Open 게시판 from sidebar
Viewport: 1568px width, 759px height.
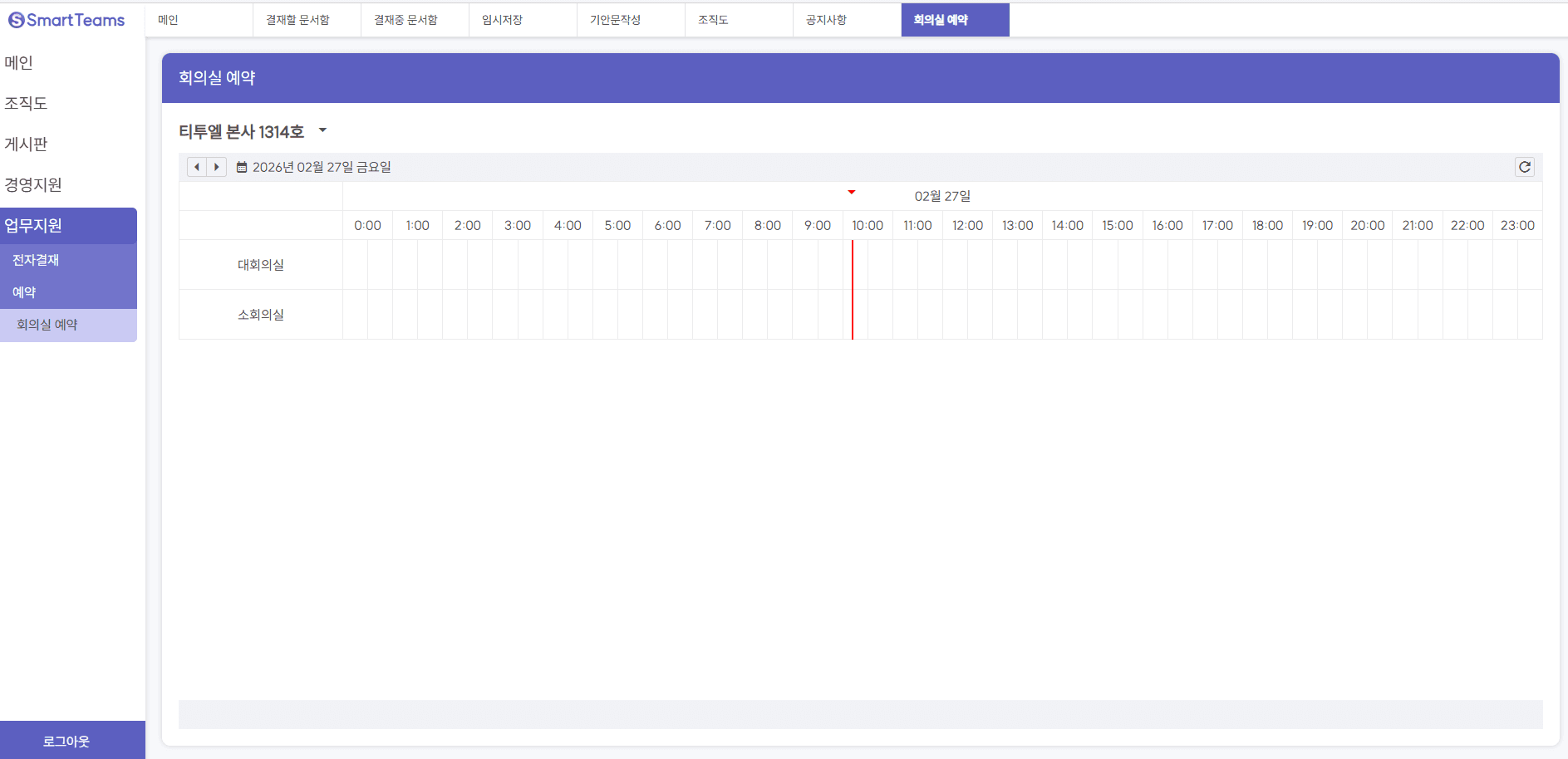coord(26,144)
